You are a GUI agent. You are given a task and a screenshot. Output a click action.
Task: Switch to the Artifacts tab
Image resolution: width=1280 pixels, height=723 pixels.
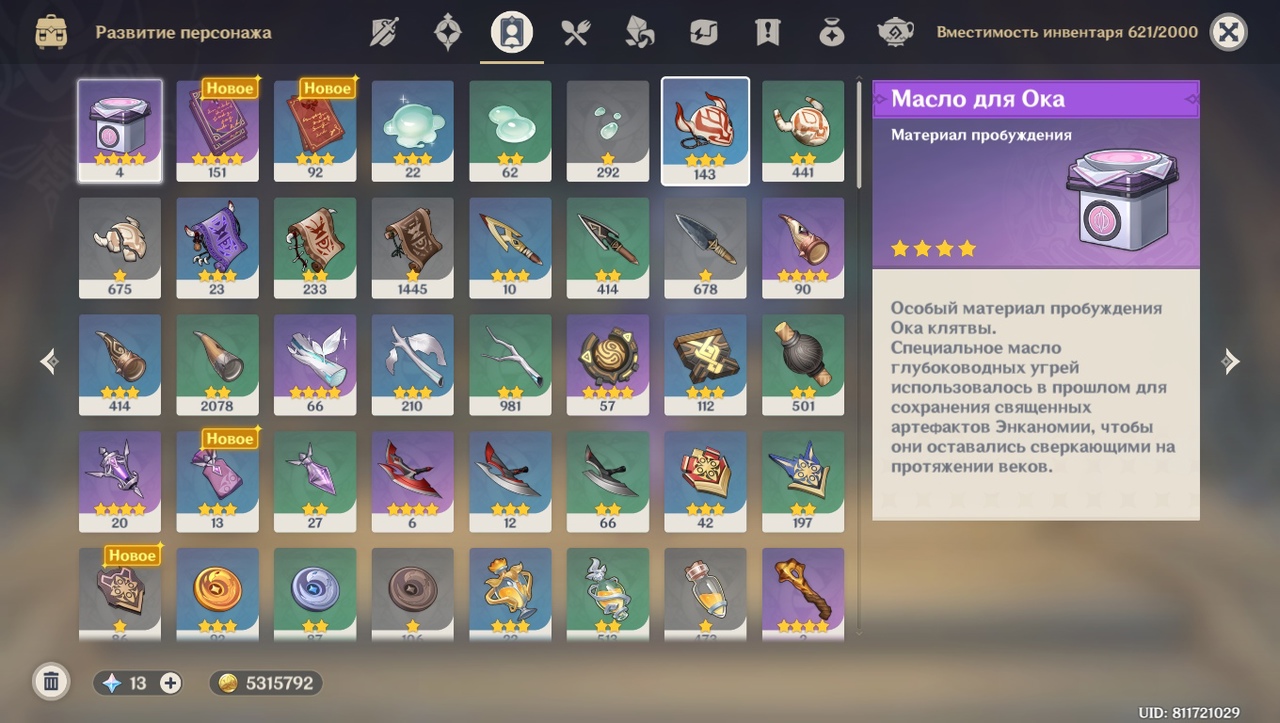[x=448, y=32]
